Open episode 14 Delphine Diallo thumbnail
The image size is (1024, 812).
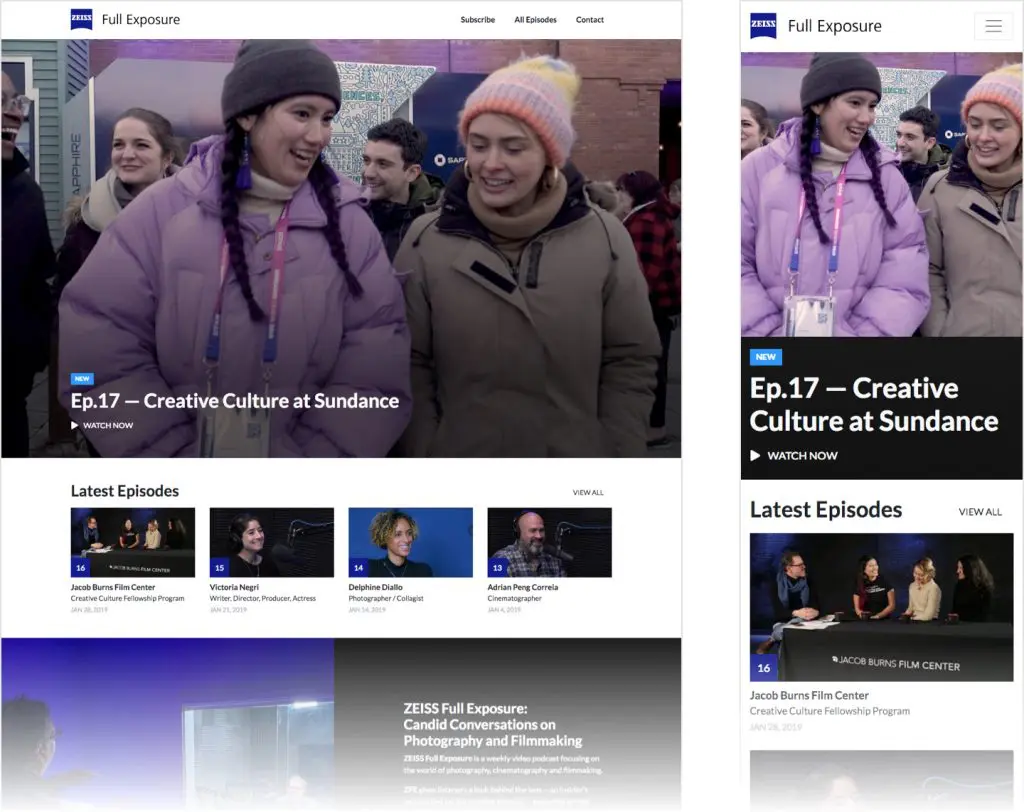(x=410, y=542)
